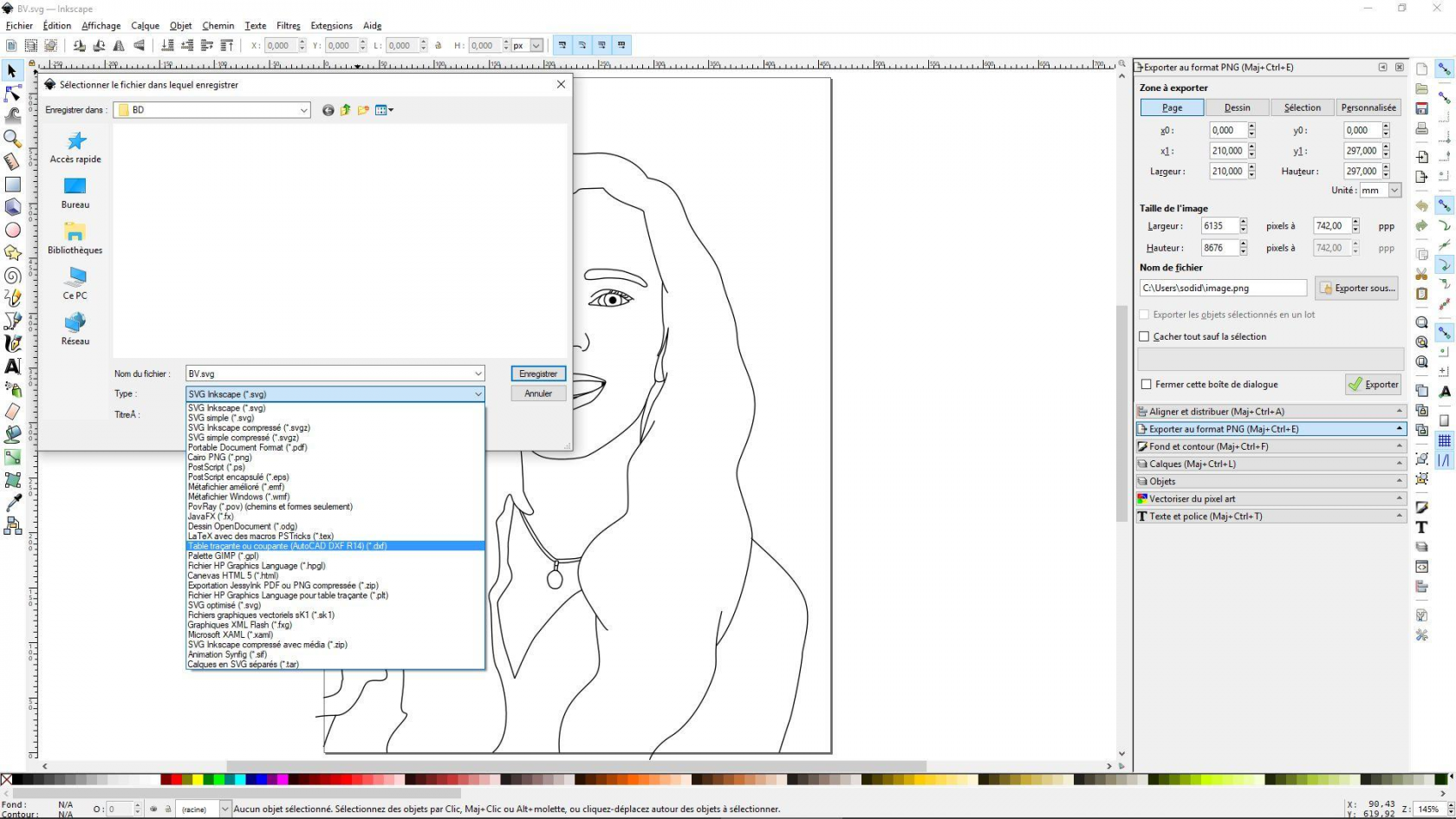This screenshot has width=1456, height=819.
Task: Click the export filename path field
Action: 1223,288
